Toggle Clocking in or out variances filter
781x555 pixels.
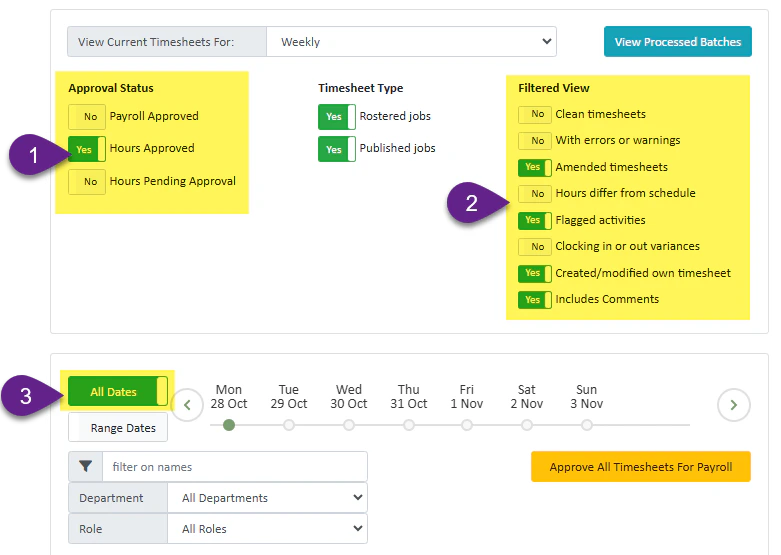point(534,247)
